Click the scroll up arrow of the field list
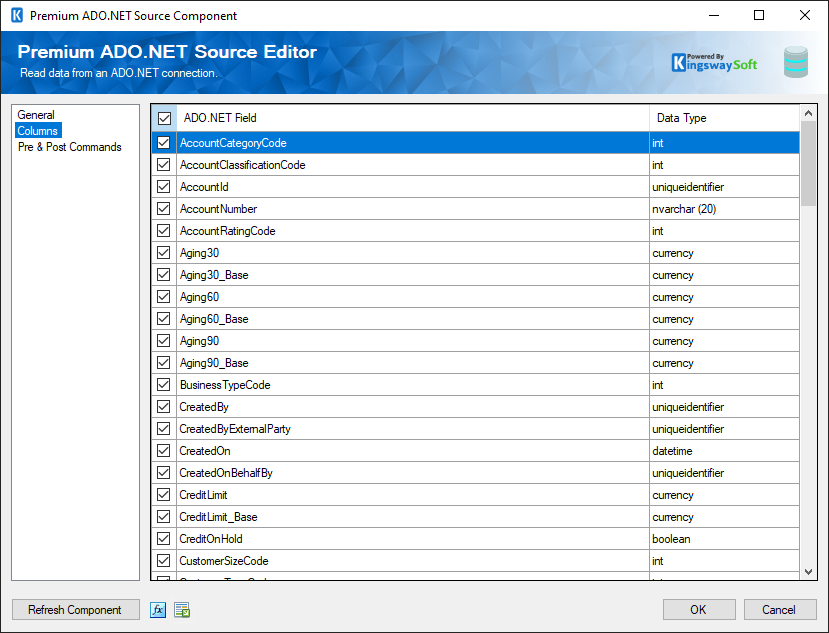The width and height of the screenshot is (829, 633). point(808,113)
